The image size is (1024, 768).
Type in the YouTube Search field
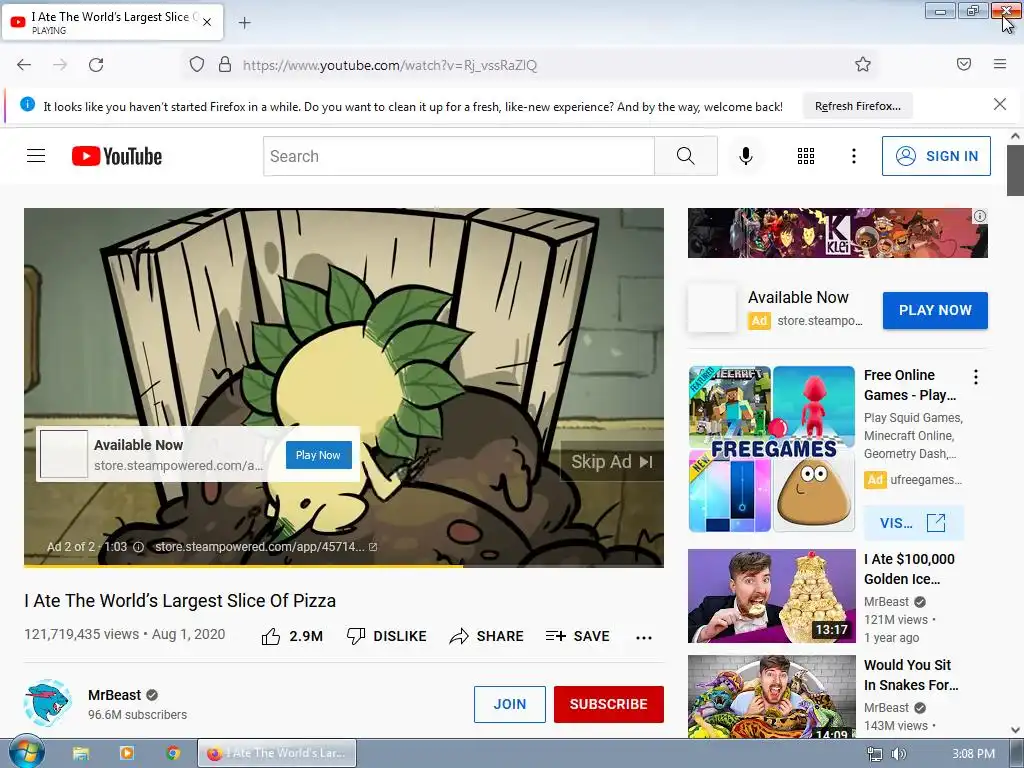click(458, 156)
